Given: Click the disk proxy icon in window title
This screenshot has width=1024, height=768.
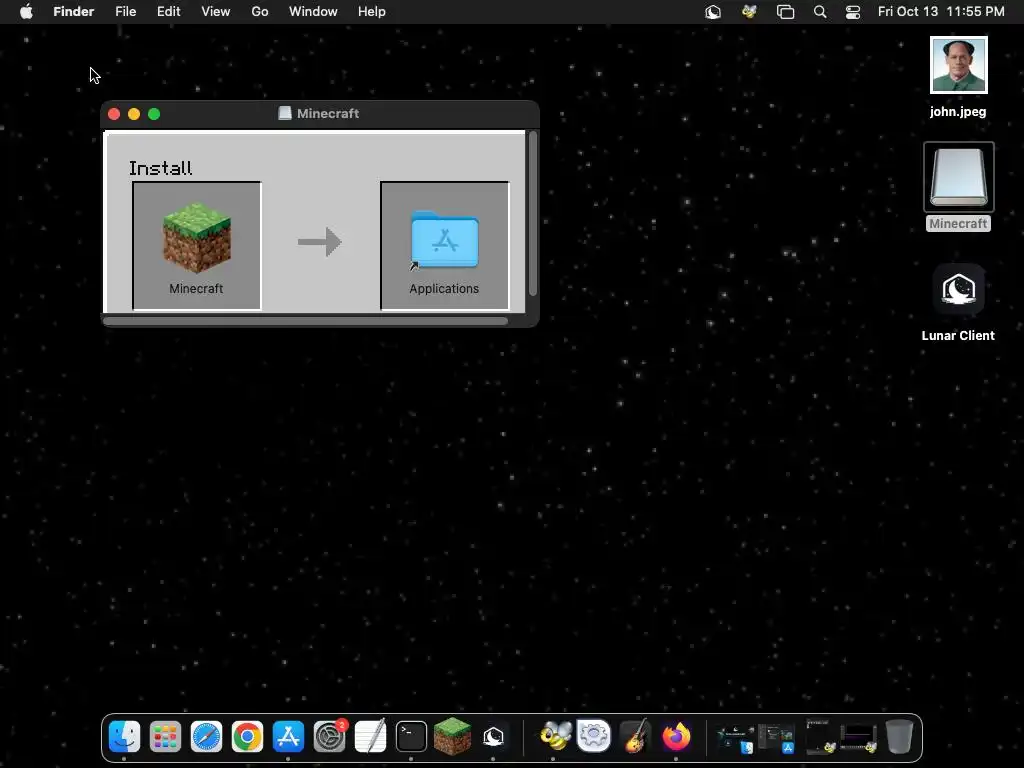Looking at the screenshot, I should [285, 114].
